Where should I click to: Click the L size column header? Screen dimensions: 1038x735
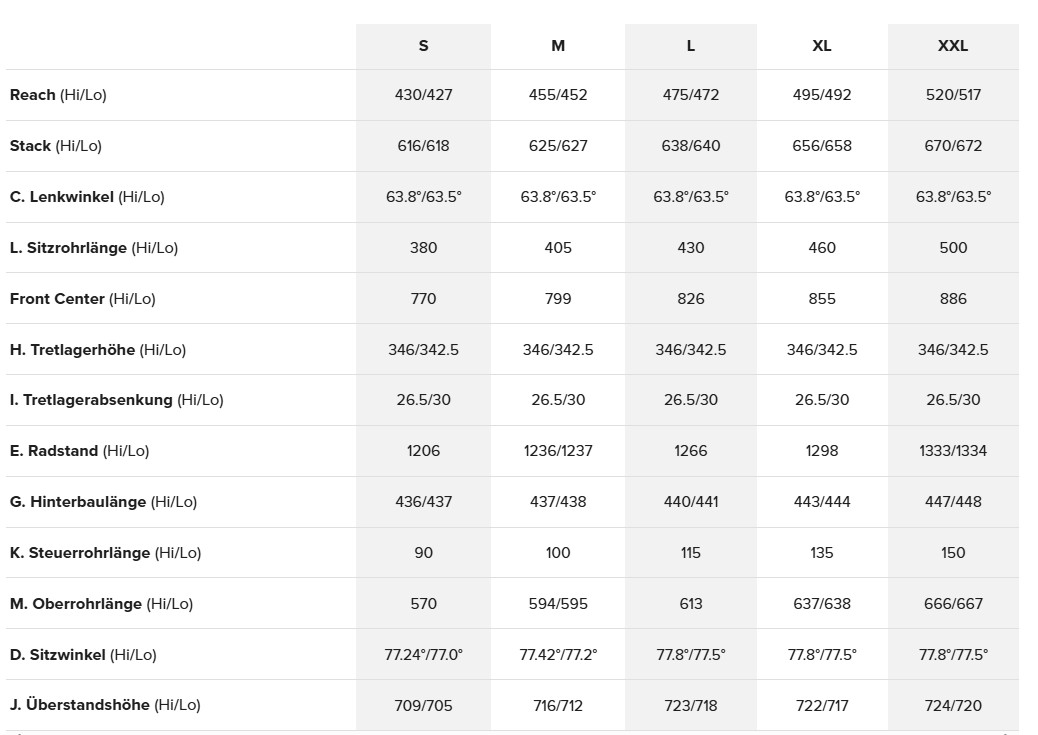point(691,46)
